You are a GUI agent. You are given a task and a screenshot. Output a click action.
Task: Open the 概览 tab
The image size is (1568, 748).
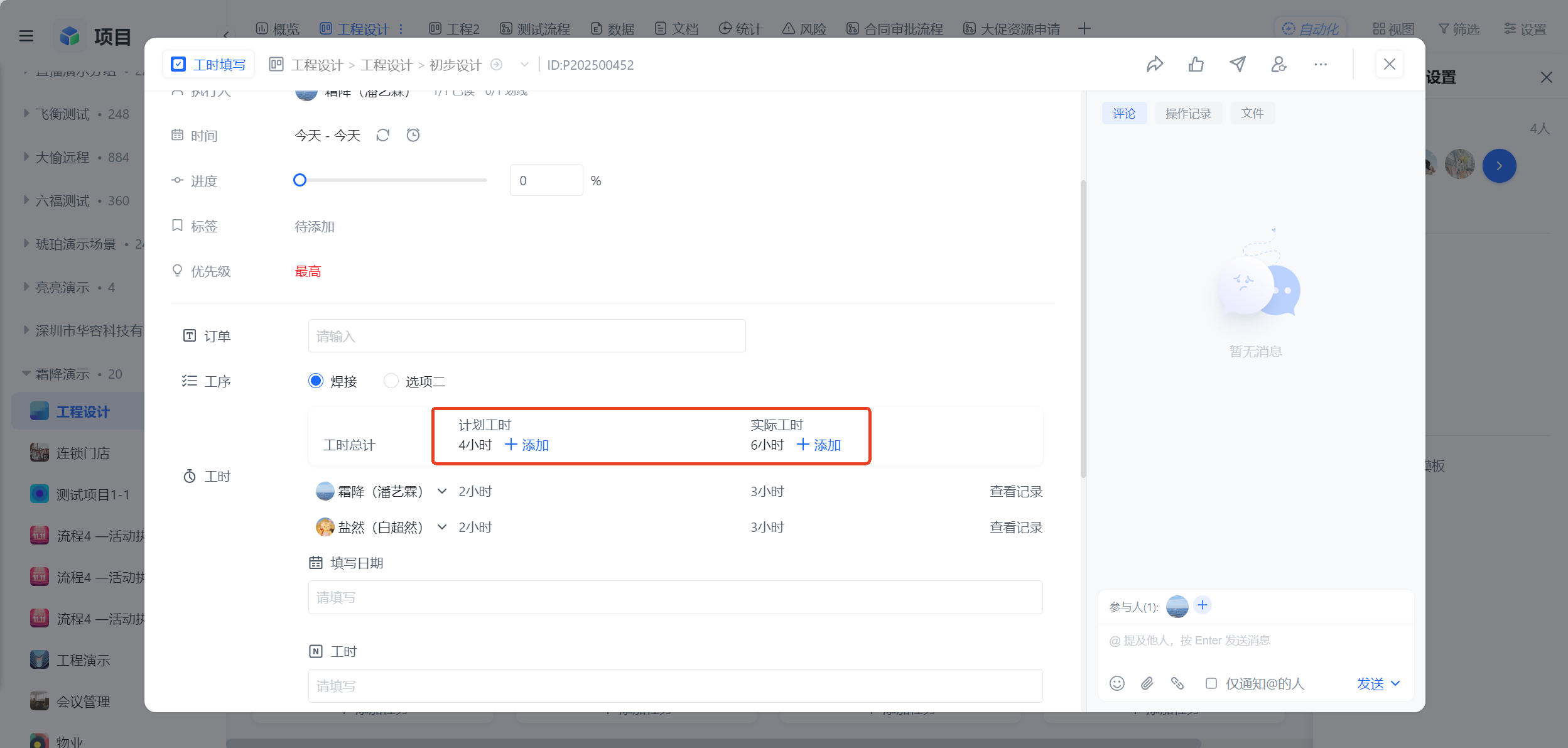pos(278,29)
